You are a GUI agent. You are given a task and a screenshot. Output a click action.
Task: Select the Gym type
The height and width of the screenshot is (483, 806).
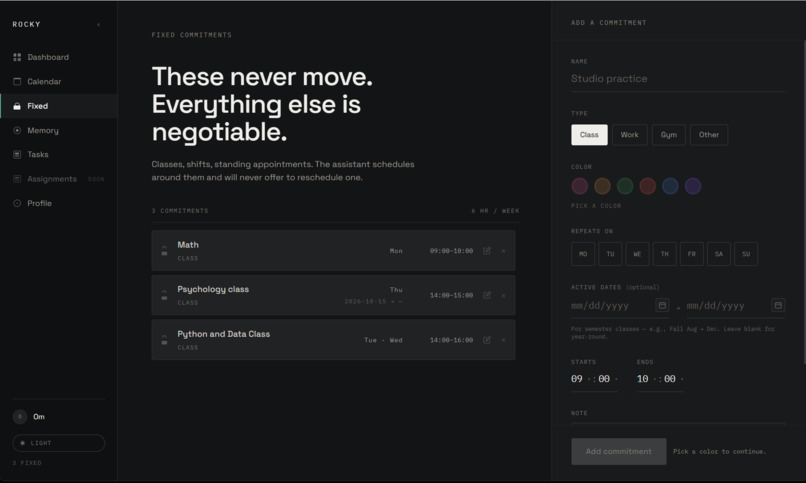coord(668,135)
